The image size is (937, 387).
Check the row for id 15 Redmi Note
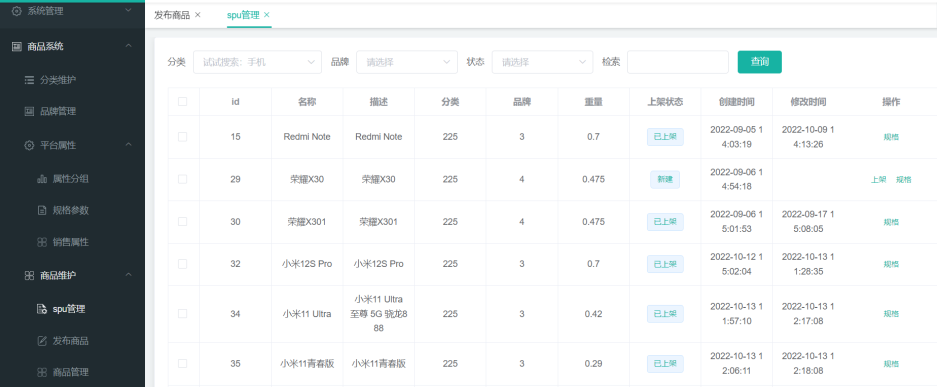click(x=182, y=137)
